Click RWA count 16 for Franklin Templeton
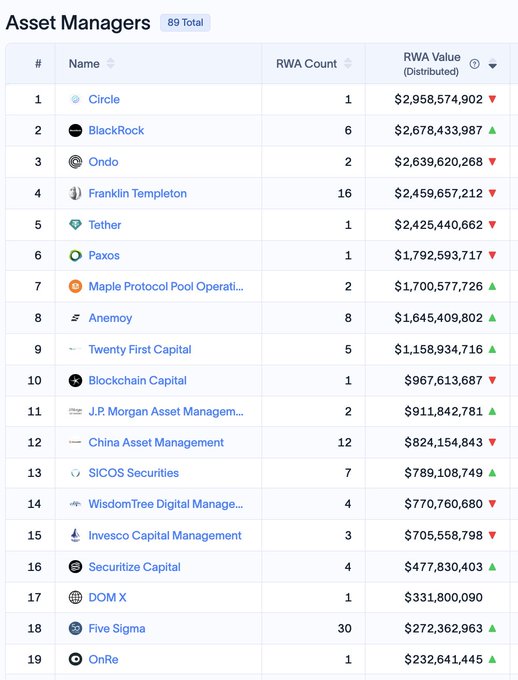The image size is (518, 680). click(345, 193)
